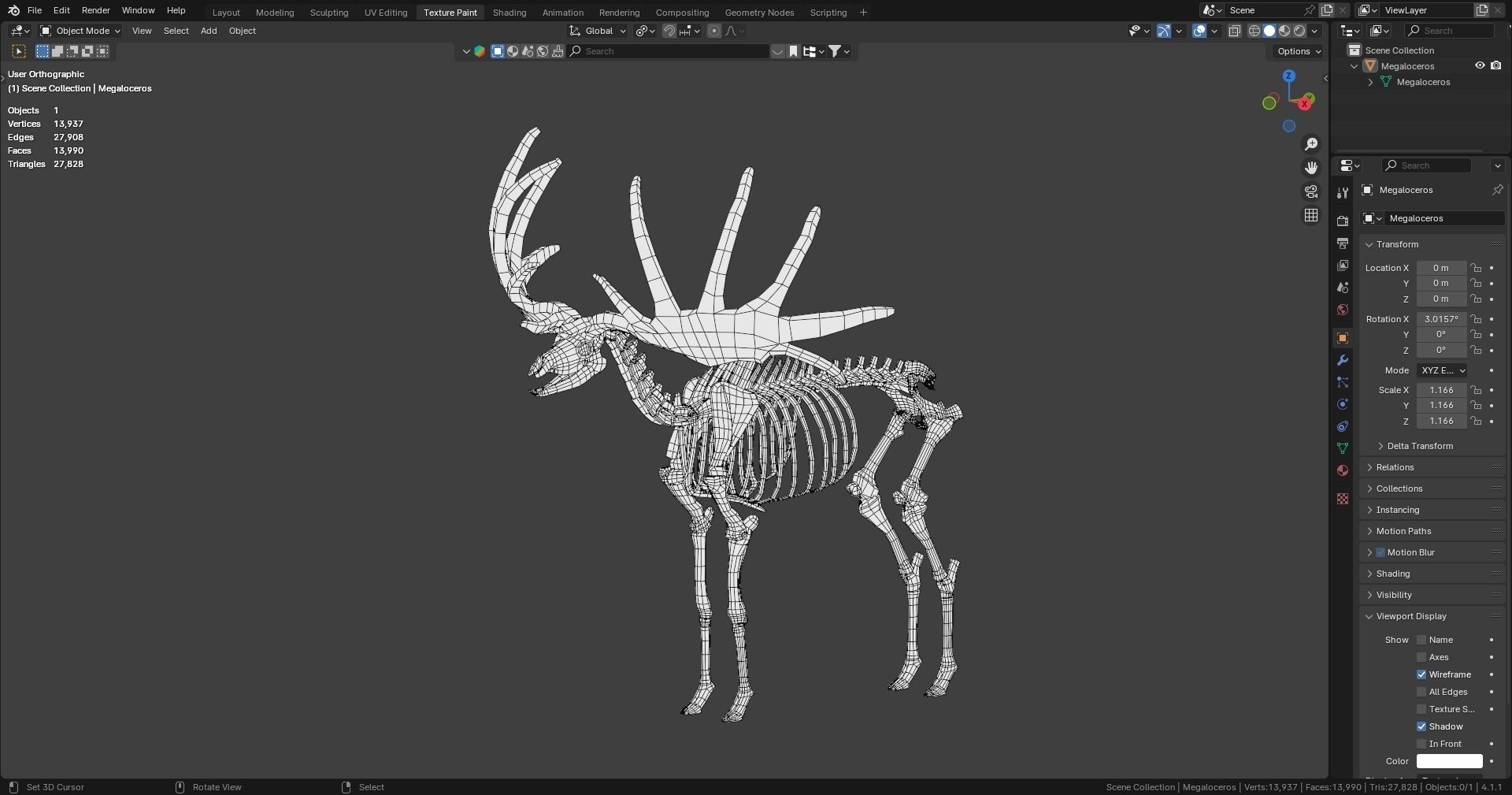Select rendered viewport shading
Viewport: 1512px width, 795px height.
1299,31
